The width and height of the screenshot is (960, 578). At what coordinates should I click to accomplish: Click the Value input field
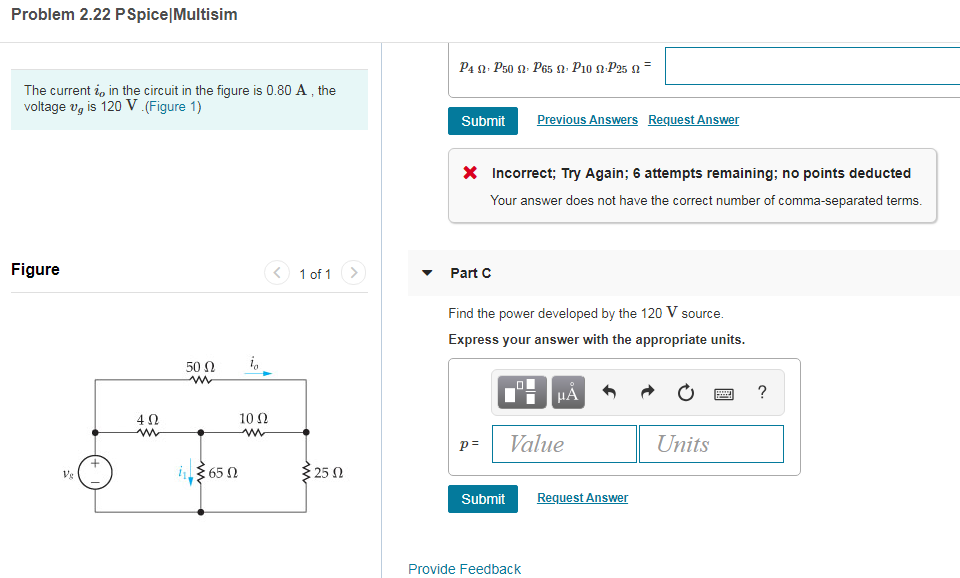(563, 444)
